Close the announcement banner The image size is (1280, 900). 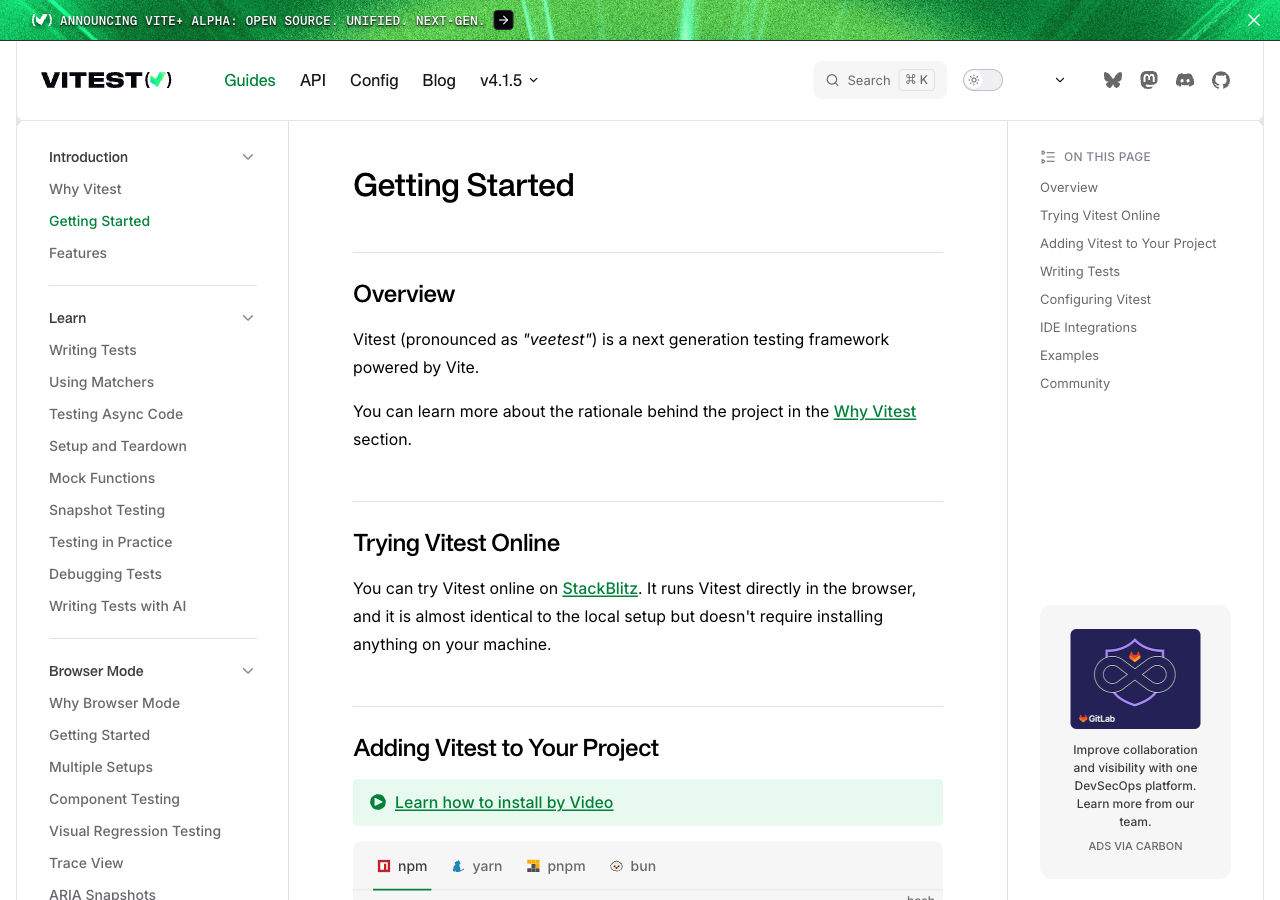pos(1254,20)
